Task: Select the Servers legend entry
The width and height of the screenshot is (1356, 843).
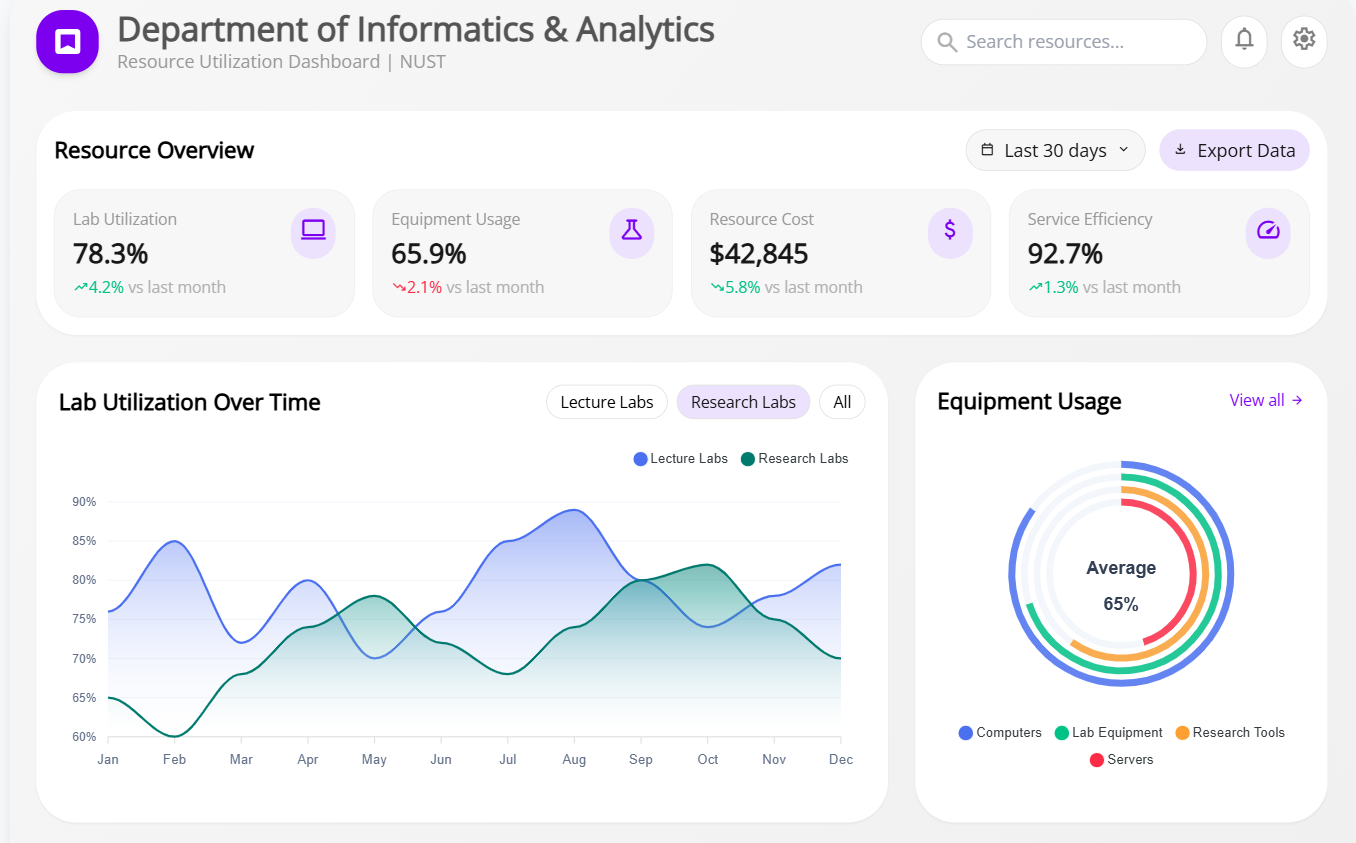Action: pos(1121,759)
